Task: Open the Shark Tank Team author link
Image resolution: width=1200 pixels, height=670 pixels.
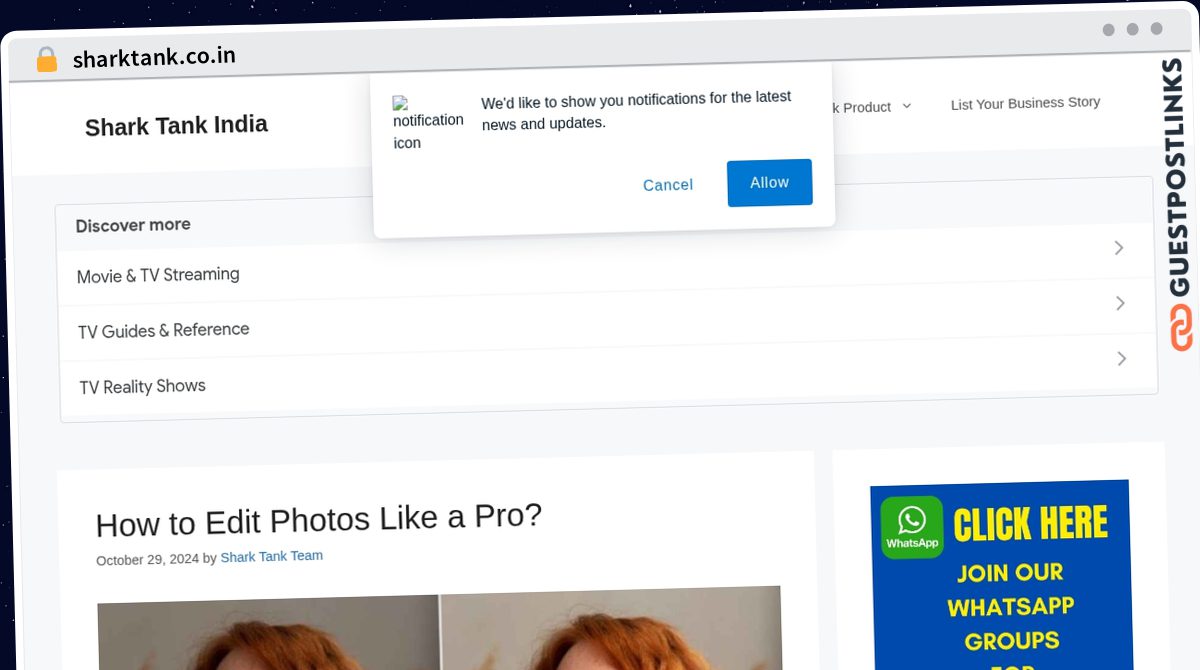Action: tap(272, 557)
